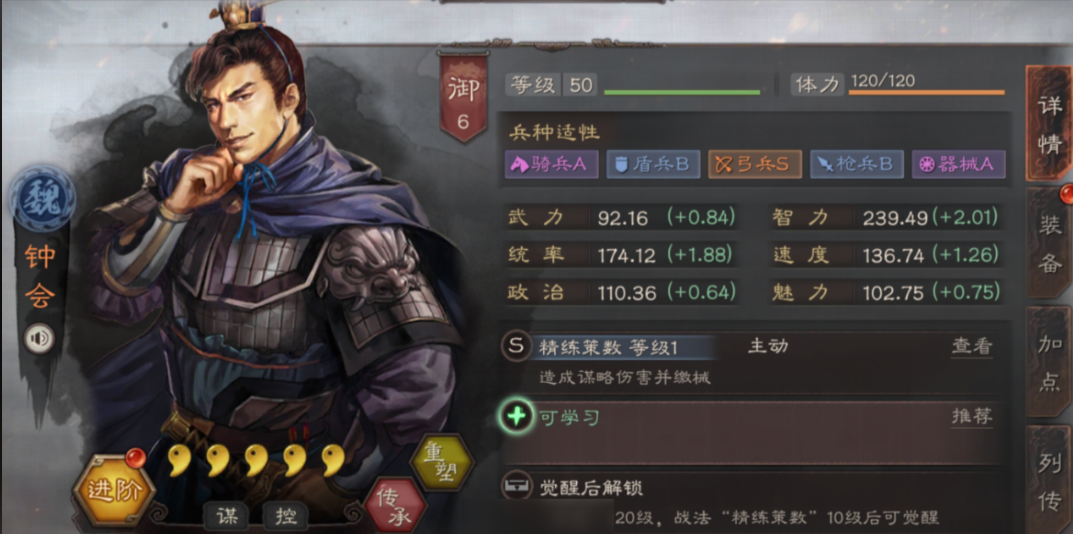Switch to the 加点 tab
The width and height of the screenshot is (1073, 534).
[1050, 362]
